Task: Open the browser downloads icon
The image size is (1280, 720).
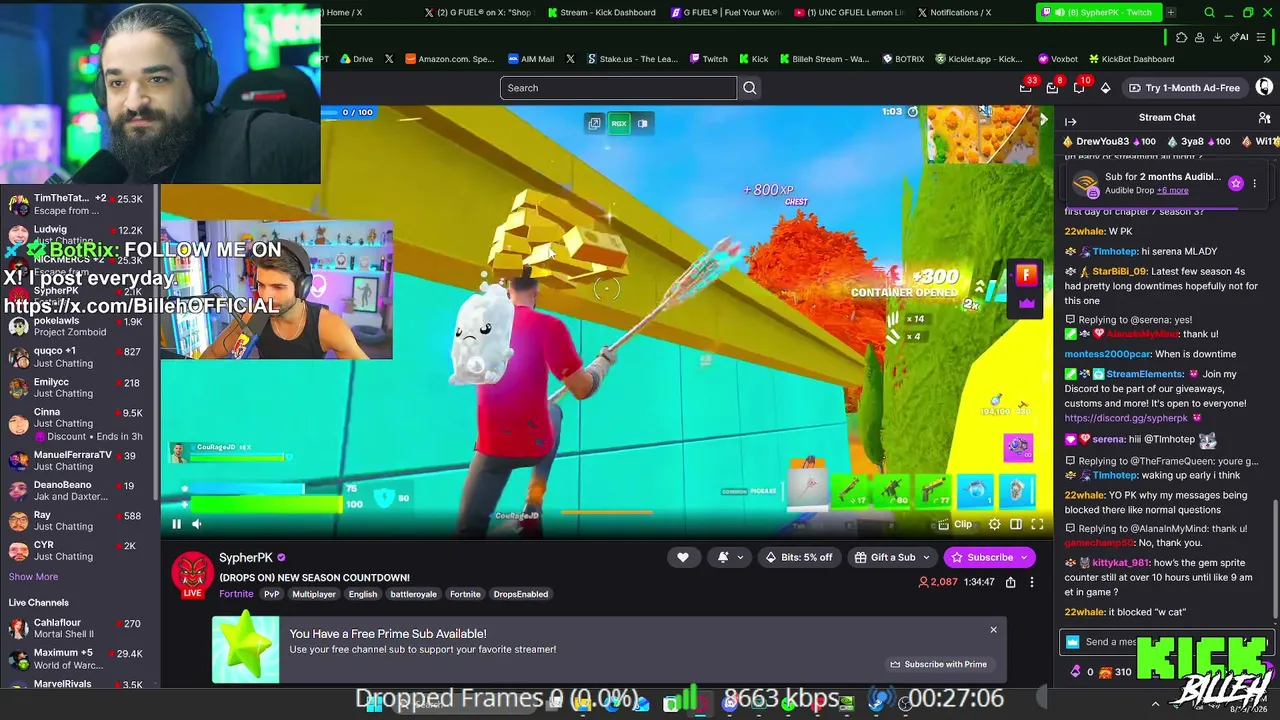Action: (x=1217, y=37)
